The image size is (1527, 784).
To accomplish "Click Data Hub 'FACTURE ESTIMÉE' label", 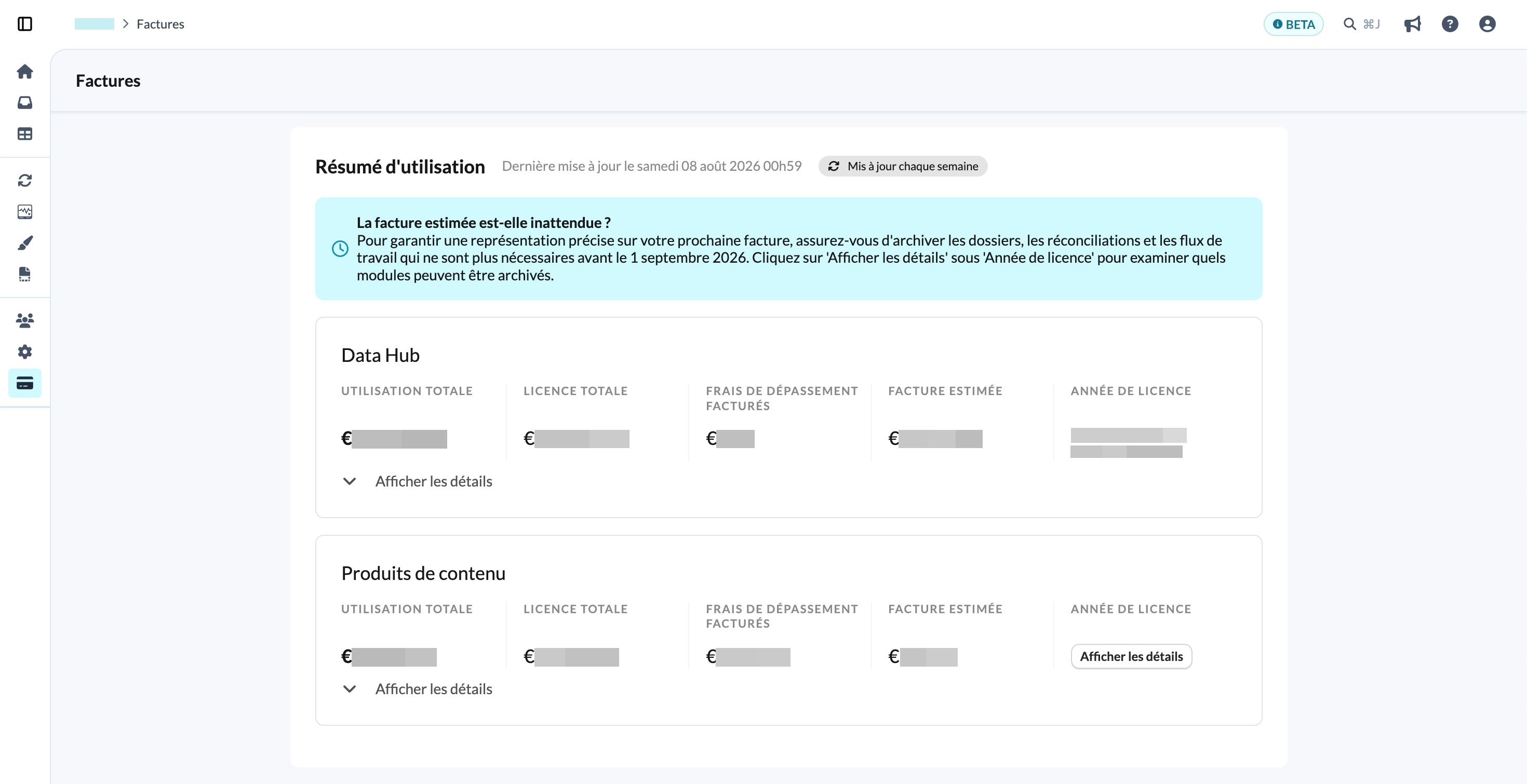I will 945,391.
